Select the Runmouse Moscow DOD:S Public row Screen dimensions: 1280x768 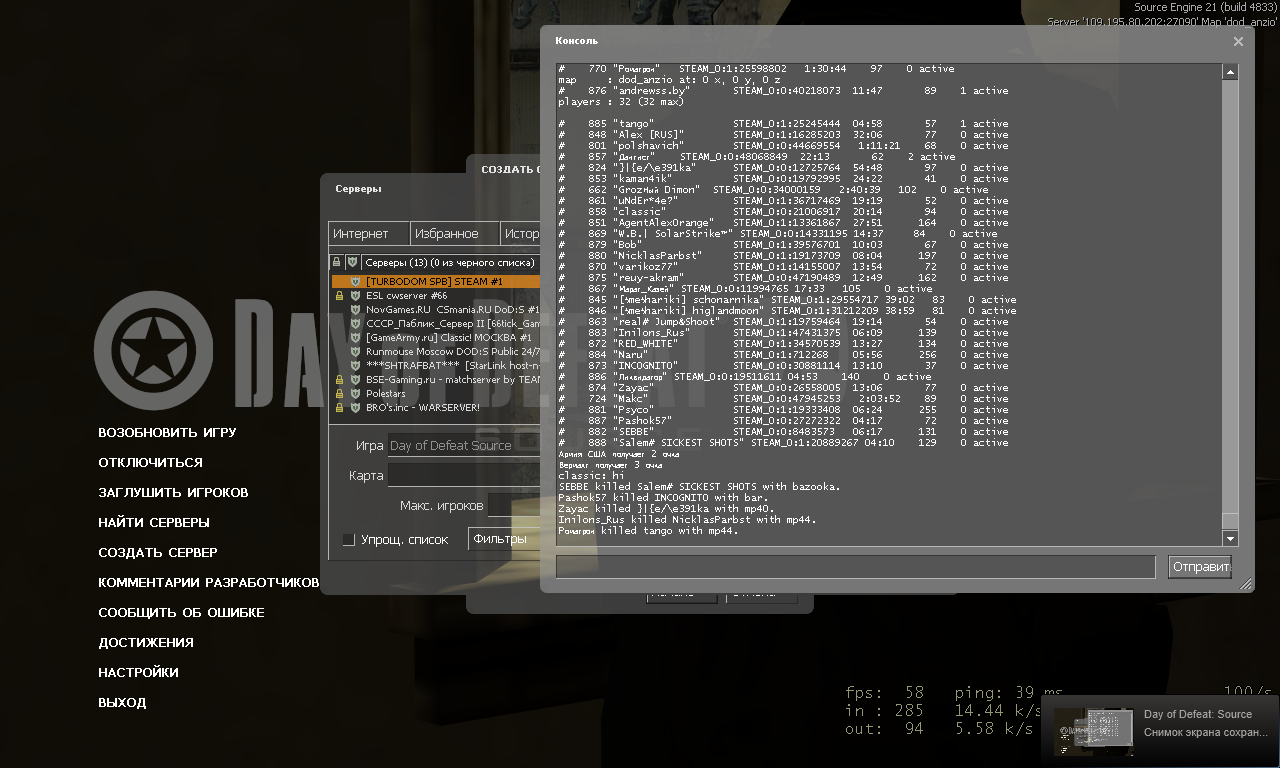tap(436, 352)
